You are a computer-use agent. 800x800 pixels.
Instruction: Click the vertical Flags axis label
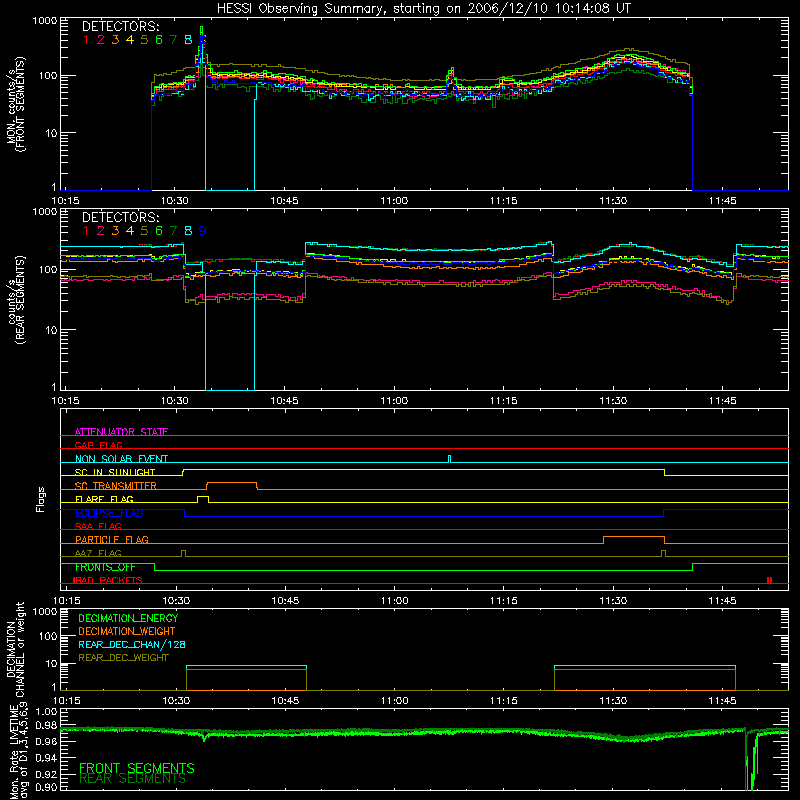[x=41, y=499]
